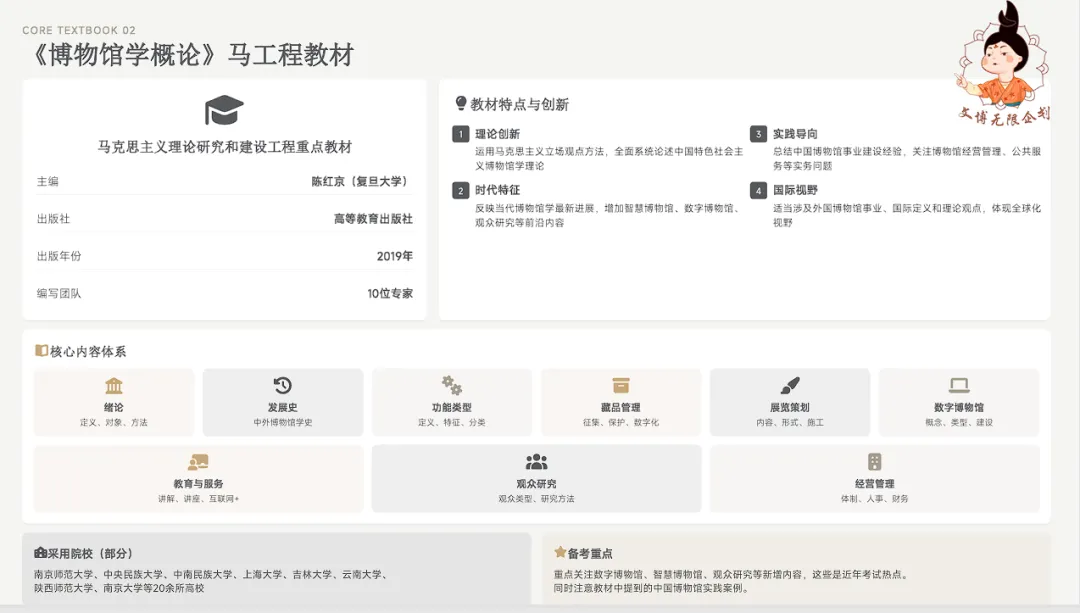Click the number 2 badge for 时代特征
The width and height of the screenshot is (1080, 613).
(461, 191)
